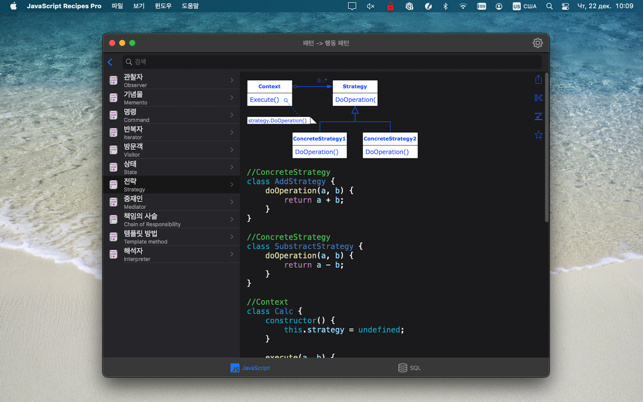Go back using the blue back arrow
The image size is (643, 402).
pyautogui.click(x=110, y=62)
